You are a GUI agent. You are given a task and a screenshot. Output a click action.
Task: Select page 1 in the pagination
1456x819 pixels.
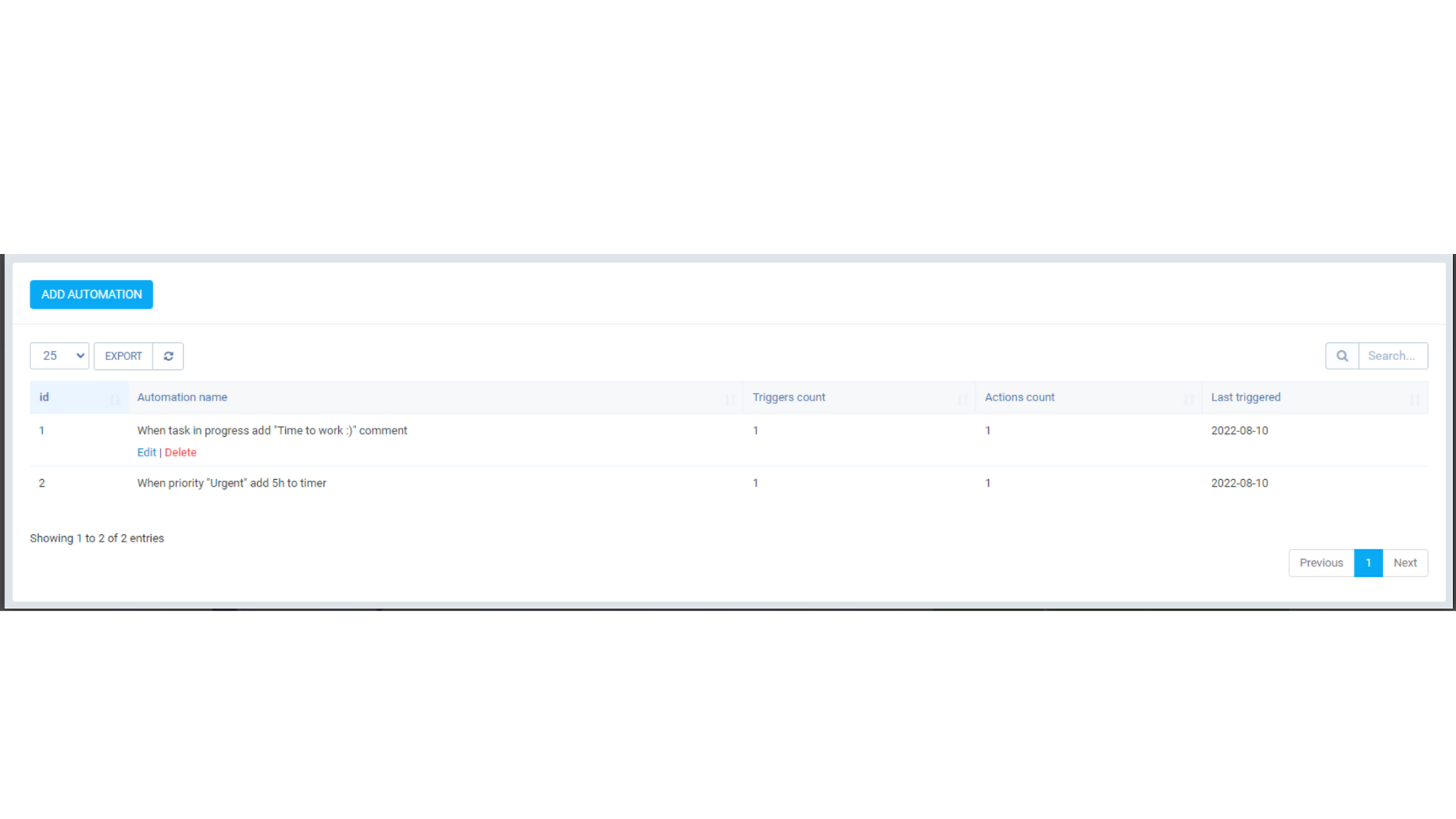(x=1368, y=563)
